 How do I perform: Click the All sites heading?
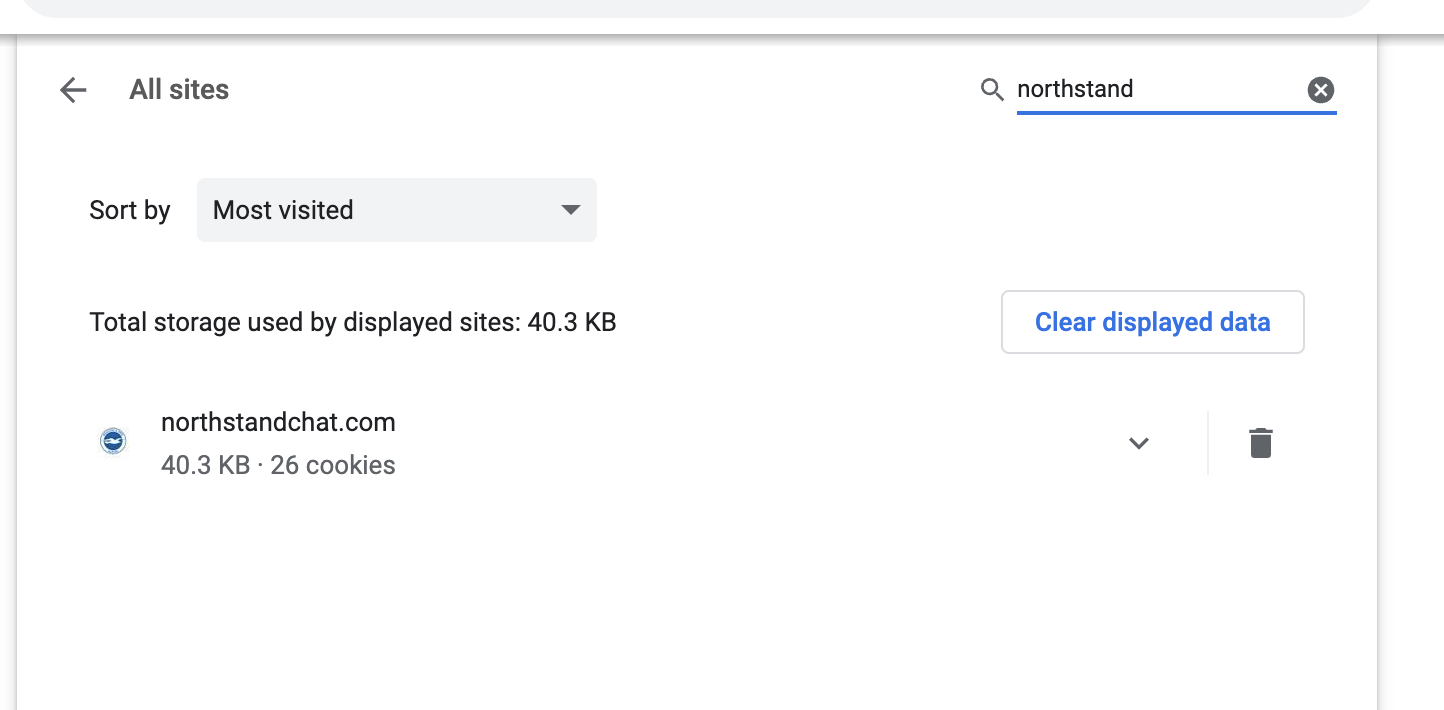(x=179, y=90)
